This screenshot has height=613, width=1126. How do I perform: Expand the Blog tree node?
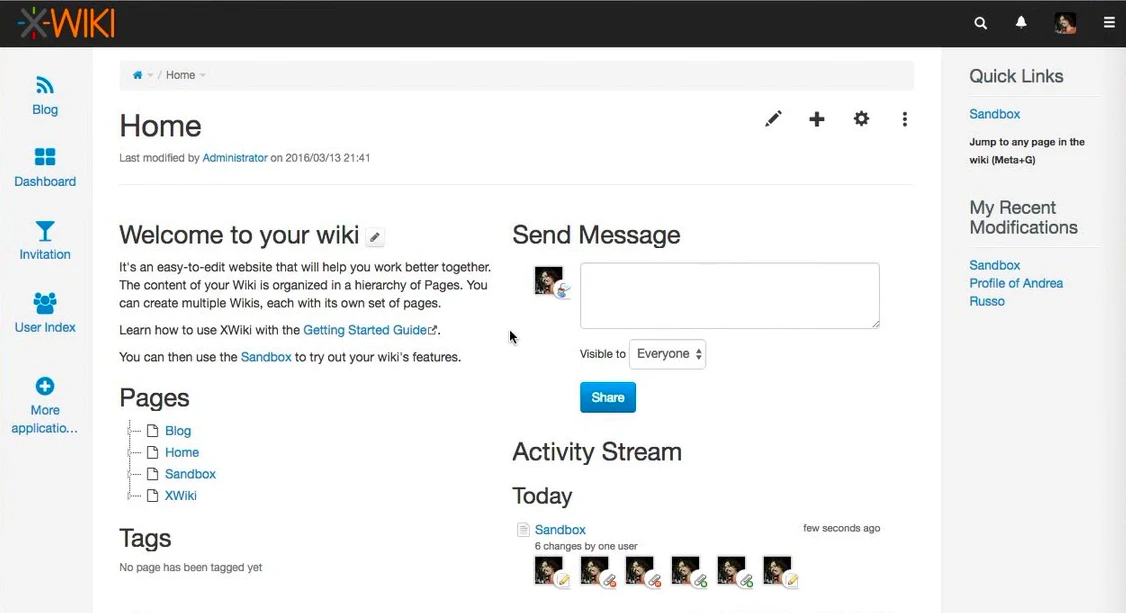coord(130,431)
